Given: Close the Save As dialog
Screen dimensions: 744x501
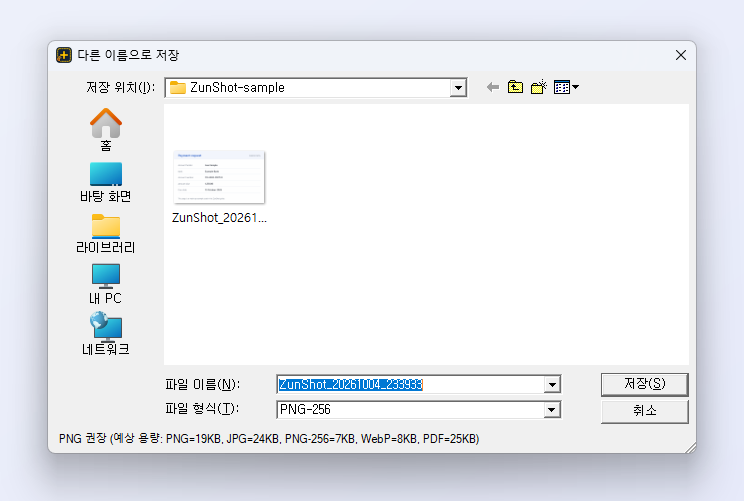Looking at the screenshot, I should [x=681, y=55].
